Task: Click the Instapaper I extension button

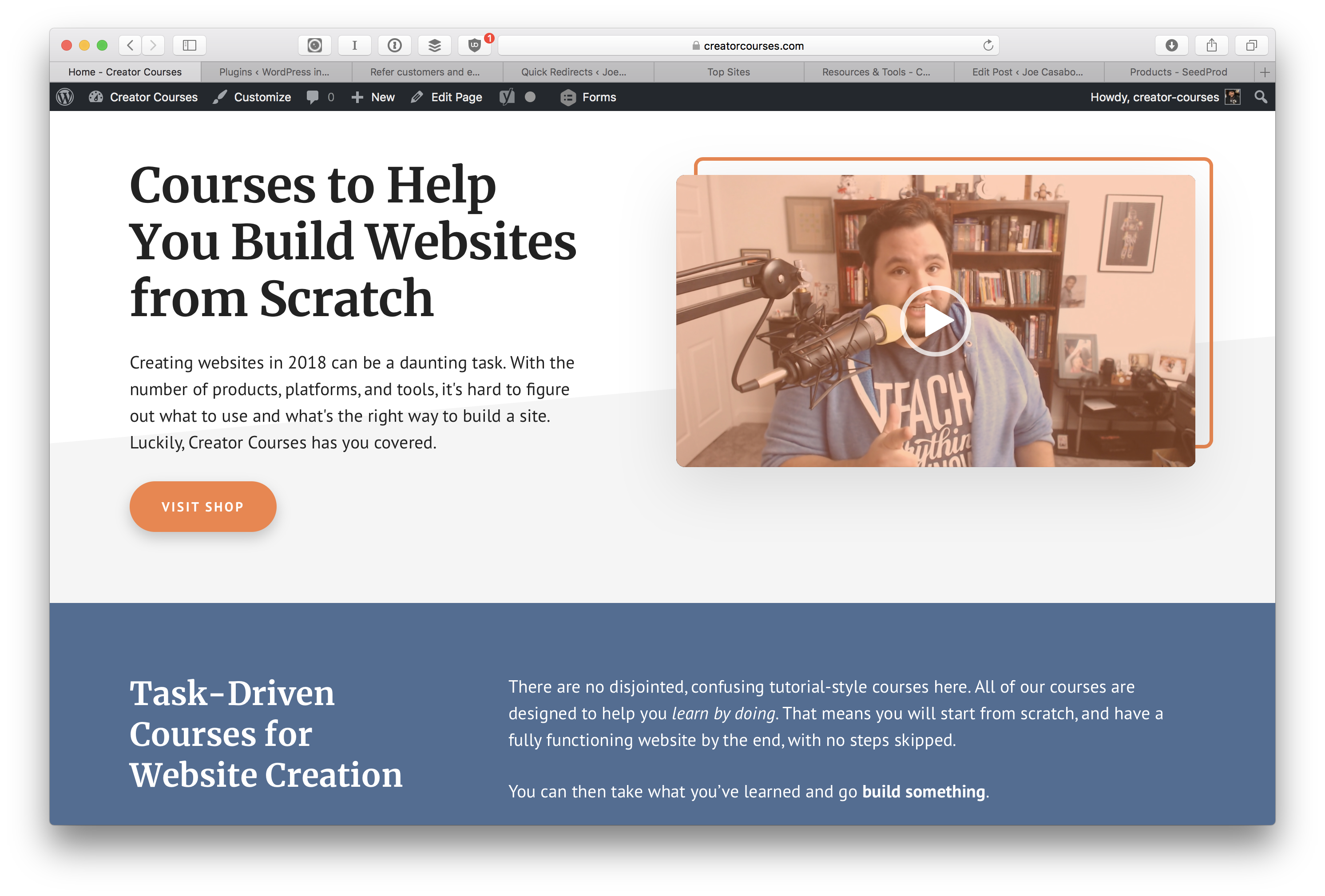Action: [355, 45]
